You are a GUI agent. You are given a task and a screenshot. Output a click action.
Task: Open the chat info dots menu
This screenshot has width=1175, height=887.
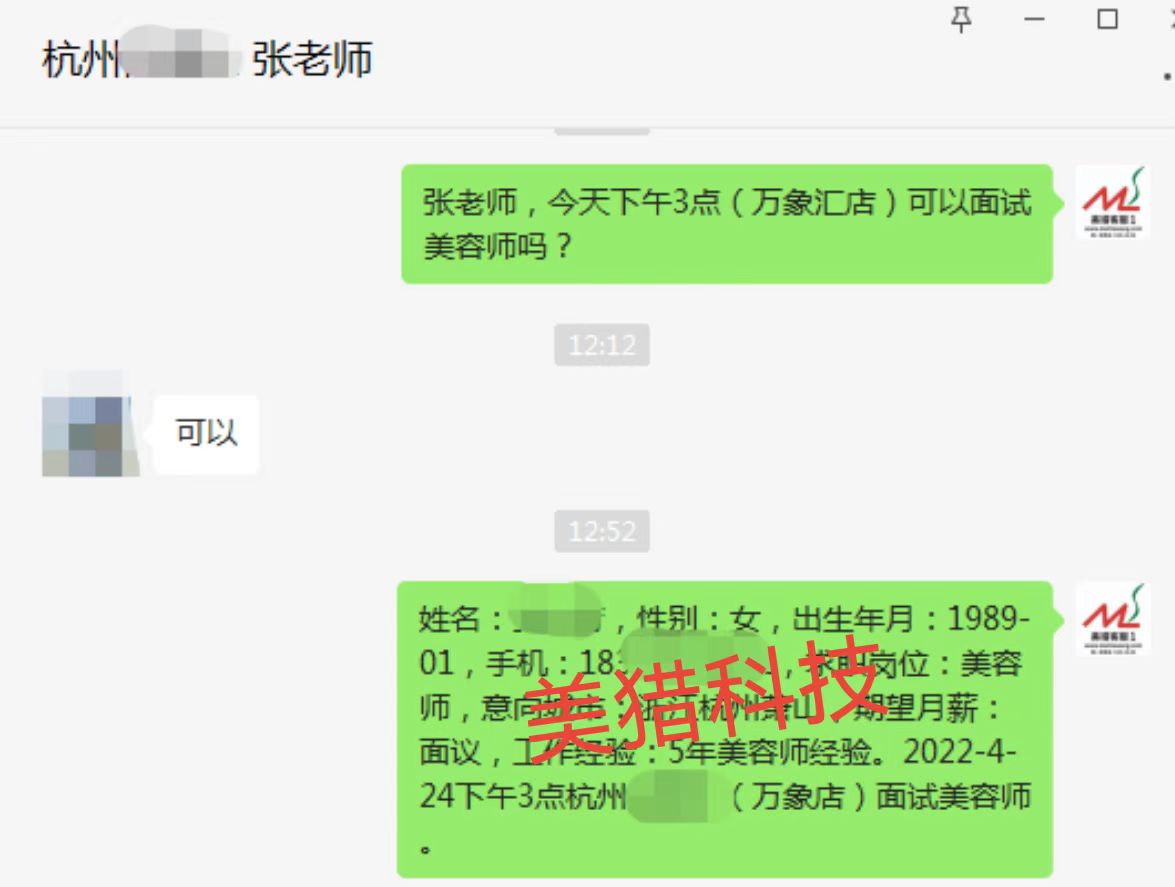1168,76
